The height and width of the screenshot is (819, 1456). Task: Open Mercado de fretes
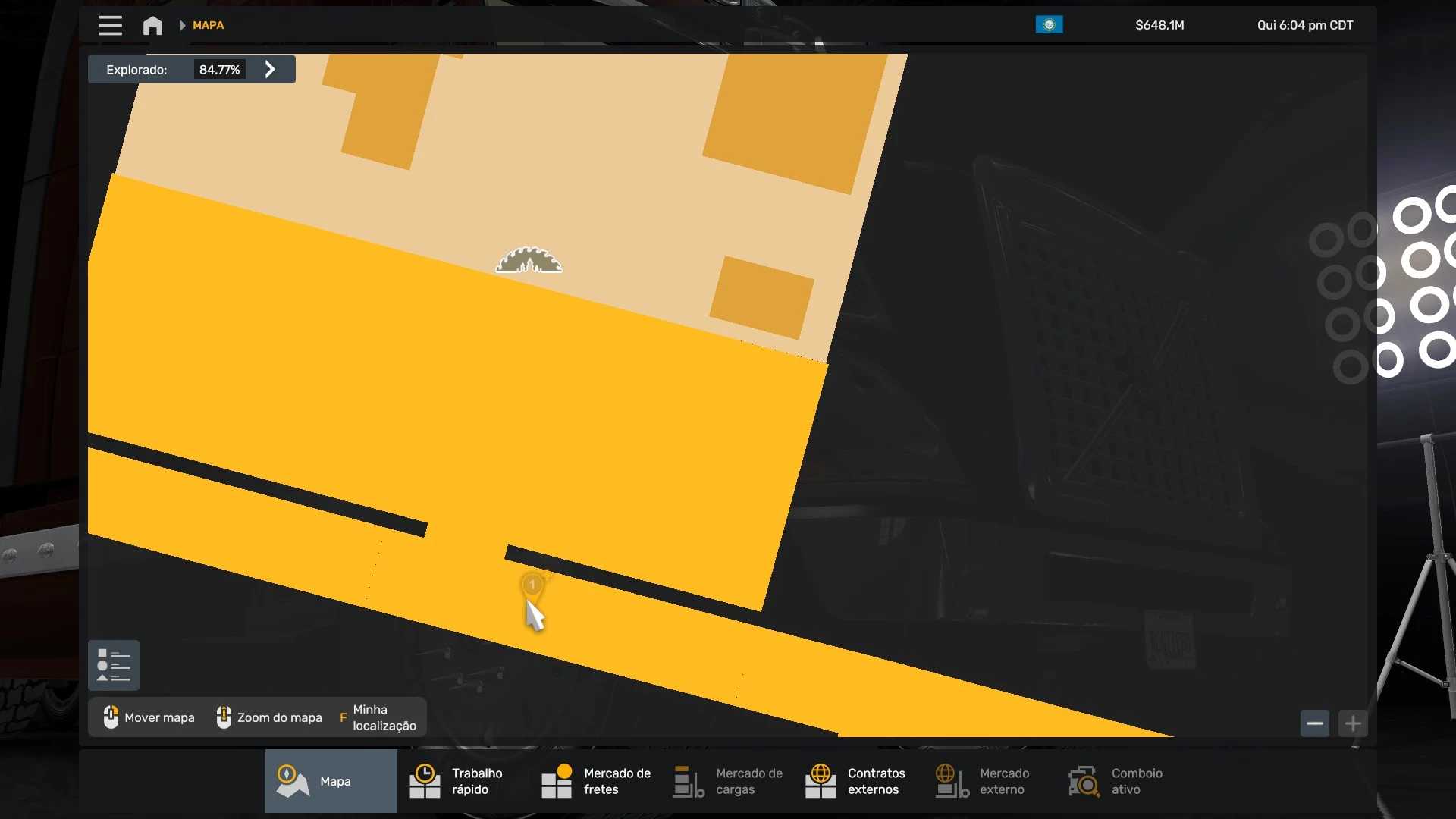point(596,781)
